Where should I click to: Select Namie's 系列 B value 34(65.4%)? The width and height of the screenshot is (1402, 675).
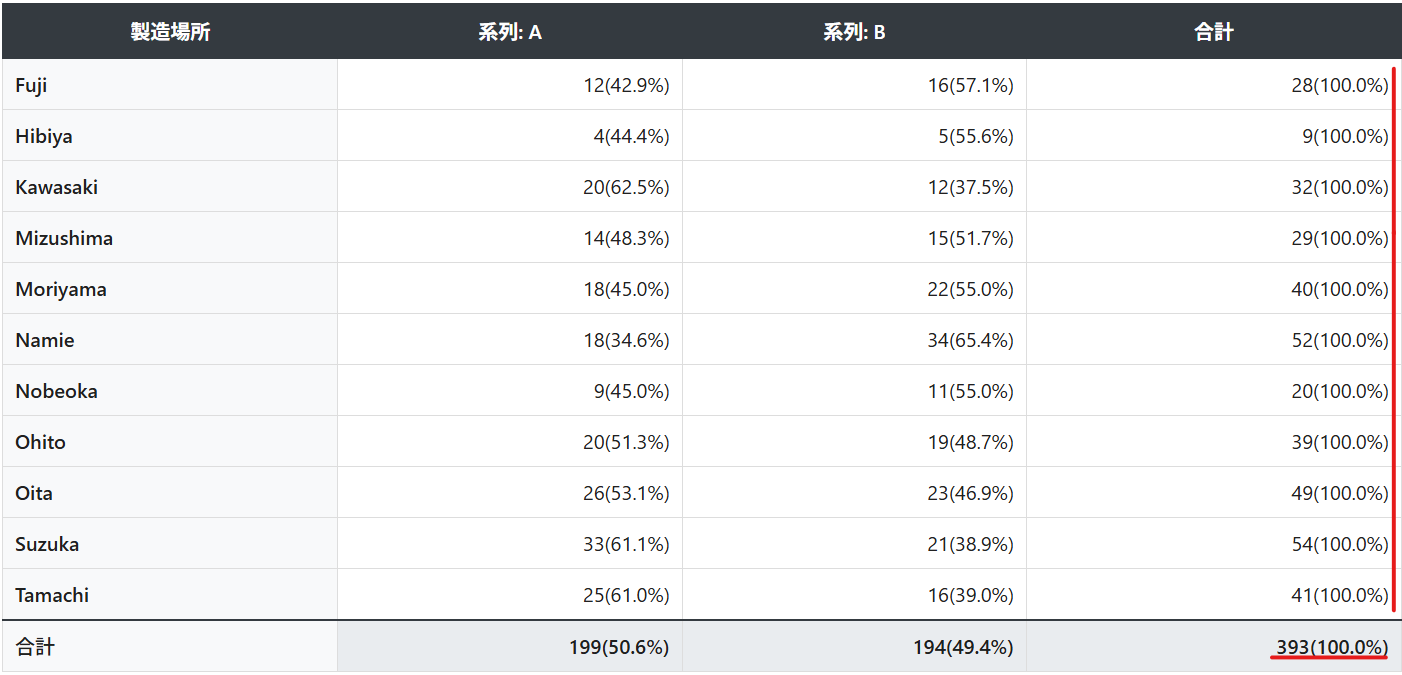(x=970, y=340)
